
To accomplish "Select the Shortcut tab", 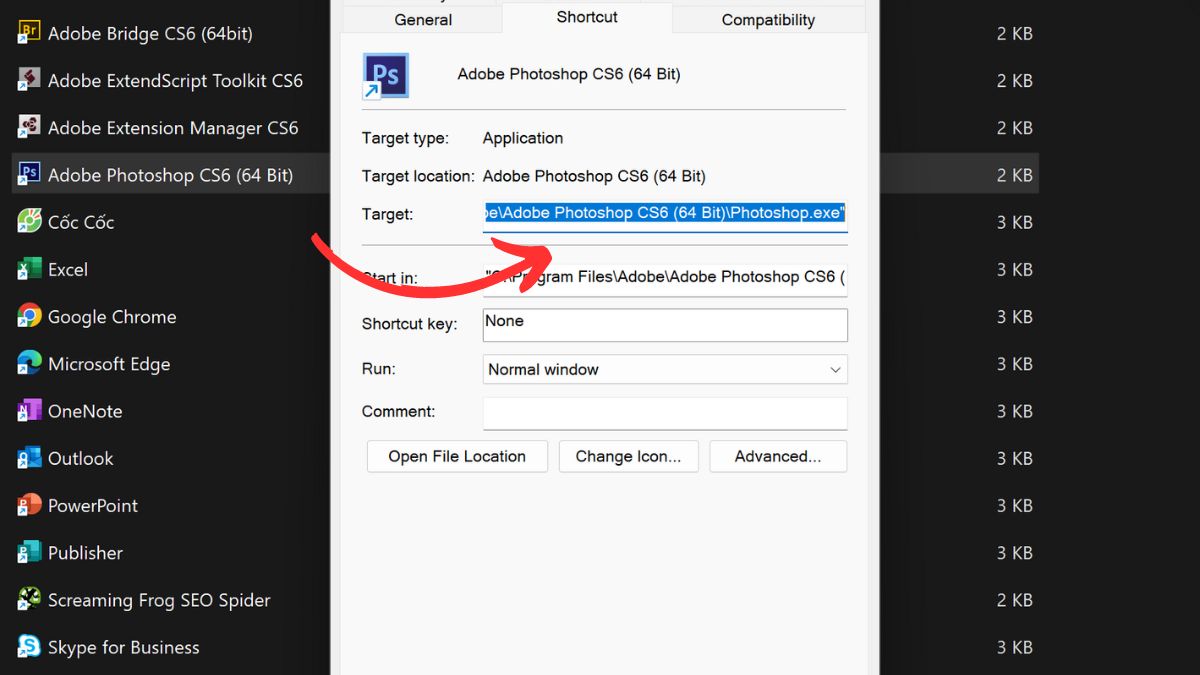I will (x=587, y=17).
